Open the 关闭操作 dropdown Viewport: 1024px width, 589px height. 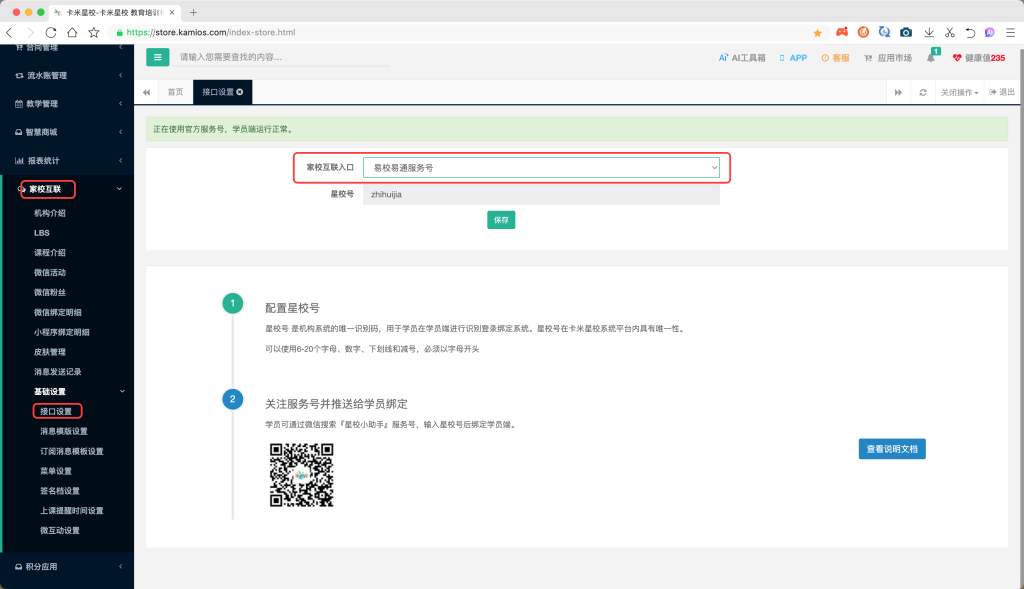pyautogui.click(x=959, y=92)
